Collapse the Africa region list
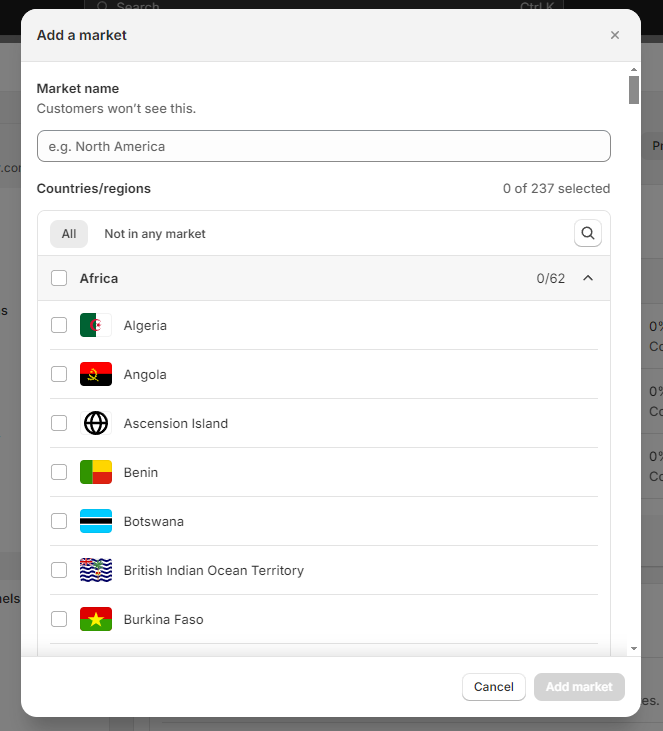 point(588,278)
